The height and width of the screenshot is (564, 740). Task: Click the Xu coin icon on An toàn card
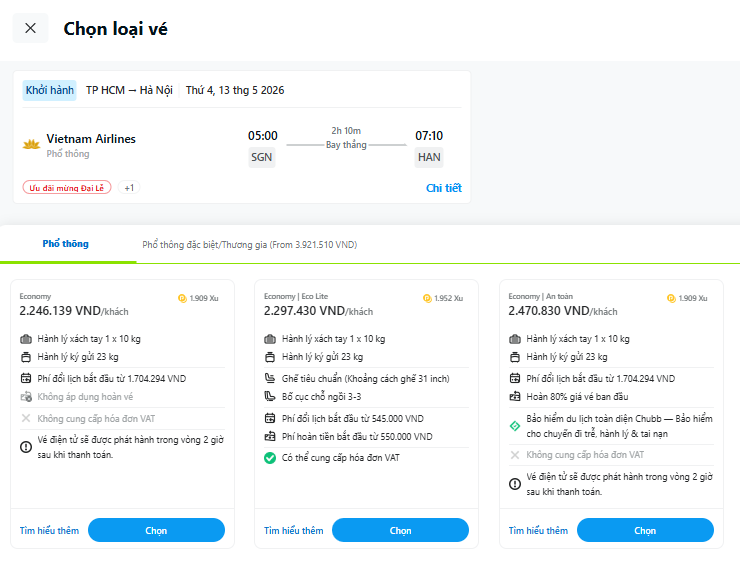tap(670, 298)
